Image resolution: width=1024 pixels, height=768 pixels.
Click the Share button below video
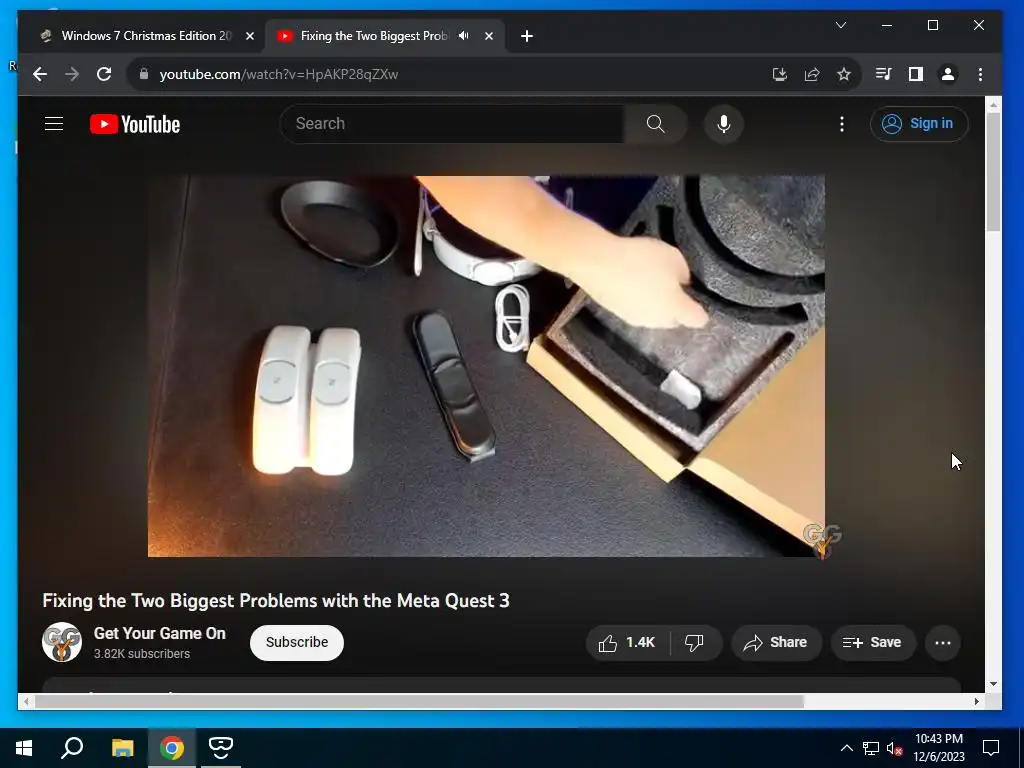pos(776,643)
